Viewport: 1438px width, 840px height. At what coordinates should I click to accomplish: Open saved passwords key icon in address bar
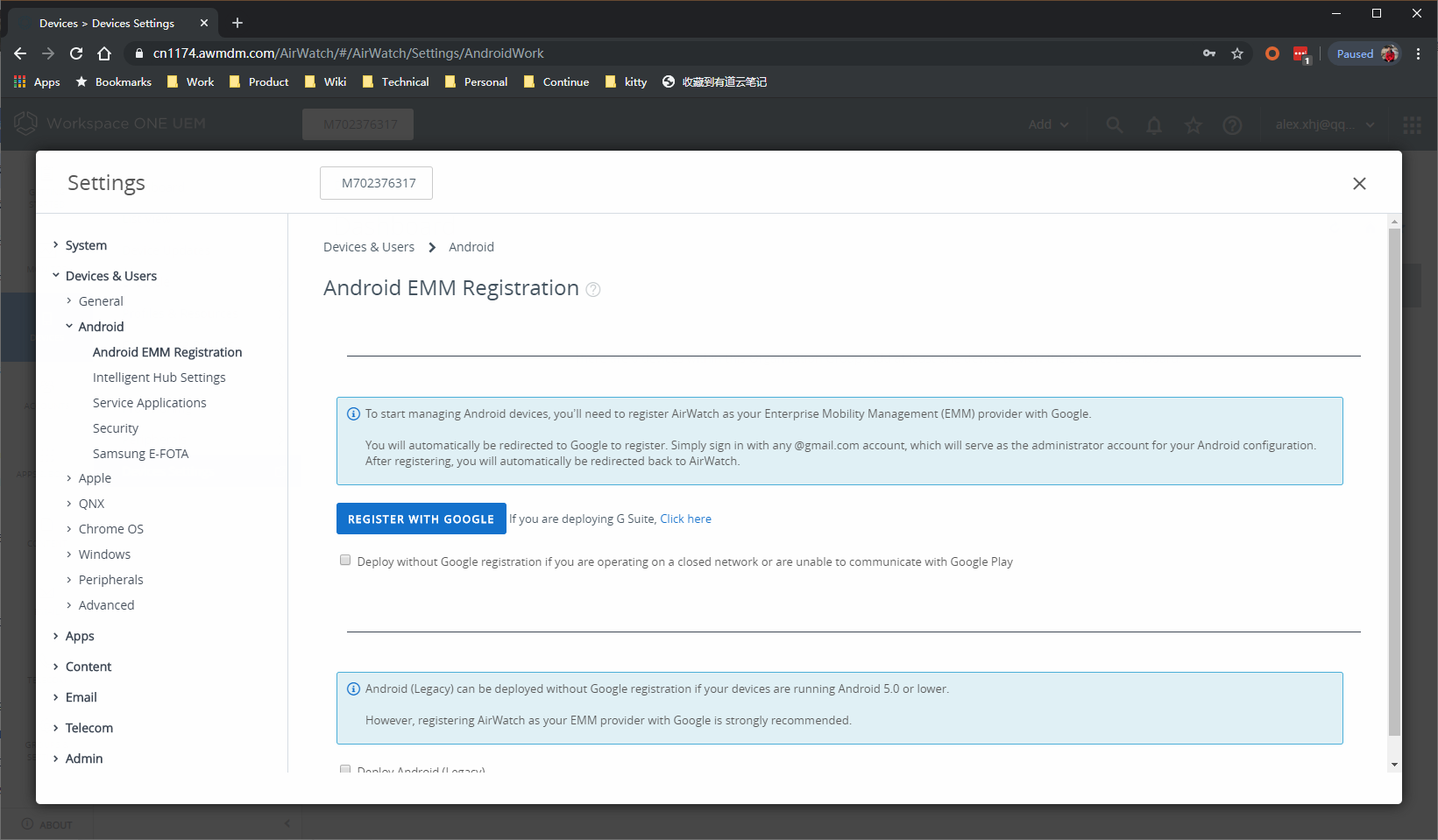1209,53
